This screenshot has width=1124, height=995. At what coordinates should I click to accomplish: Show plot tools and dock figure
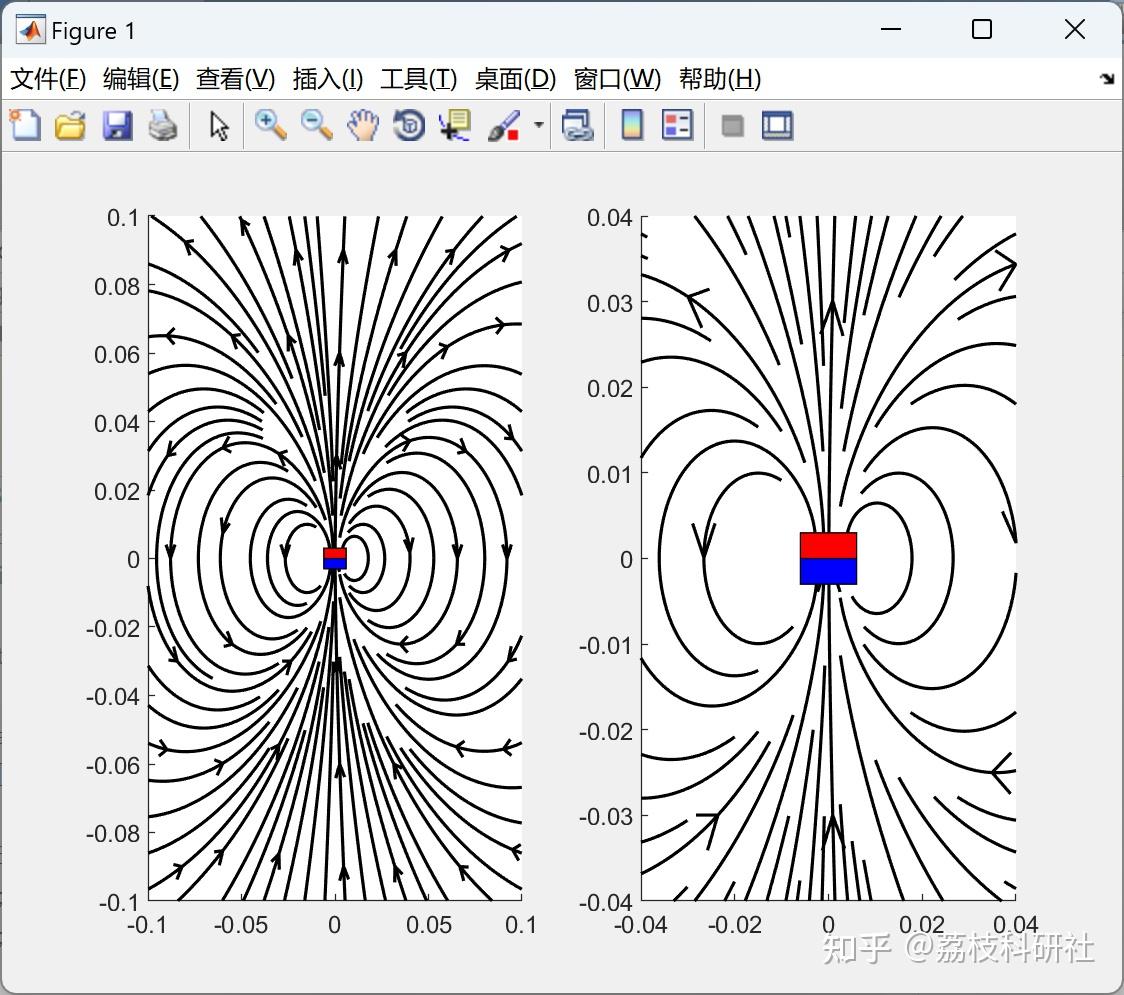777,125
